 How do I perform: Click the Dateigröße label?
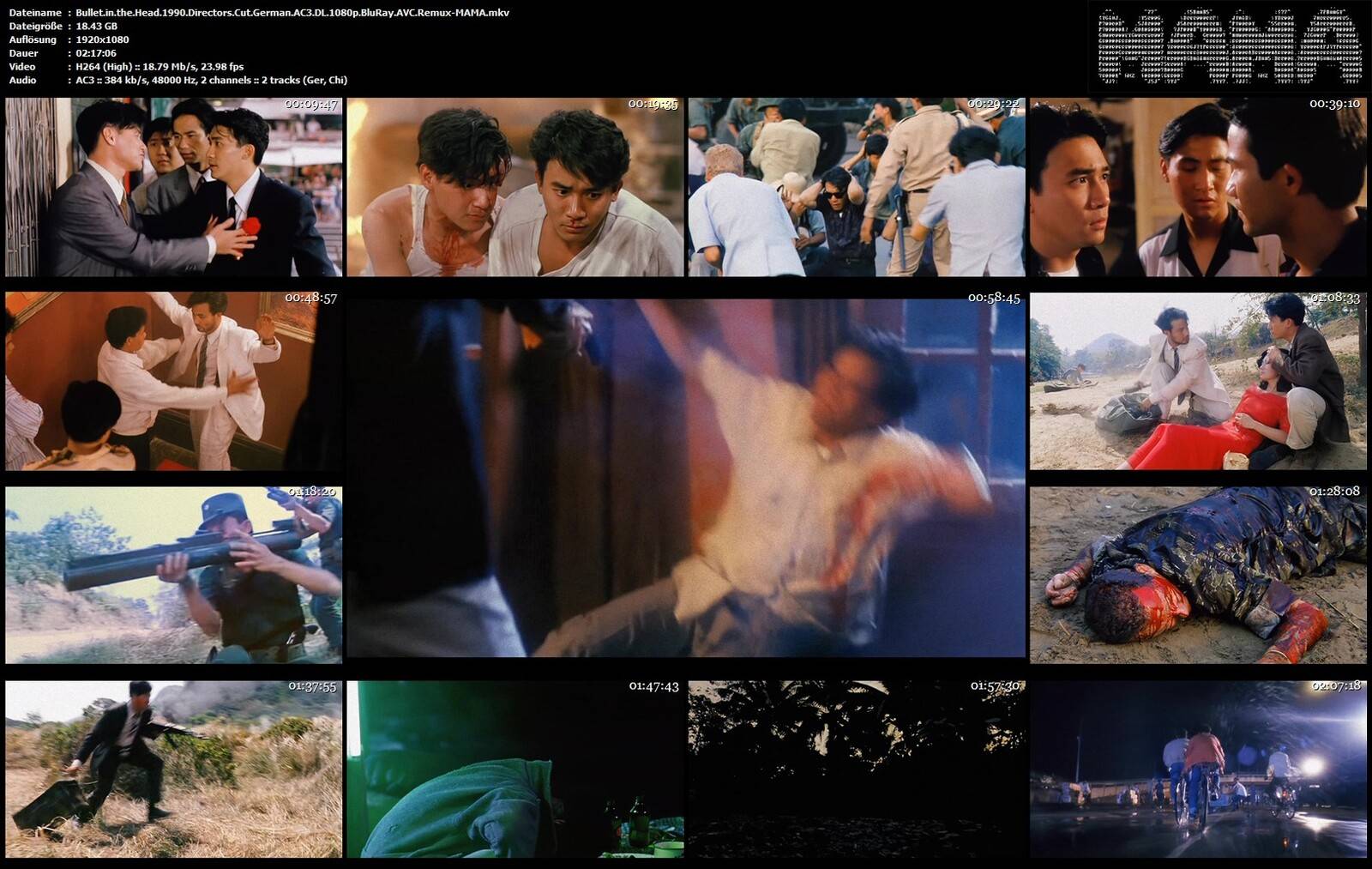pyautogui.click(x=35, y=27)
